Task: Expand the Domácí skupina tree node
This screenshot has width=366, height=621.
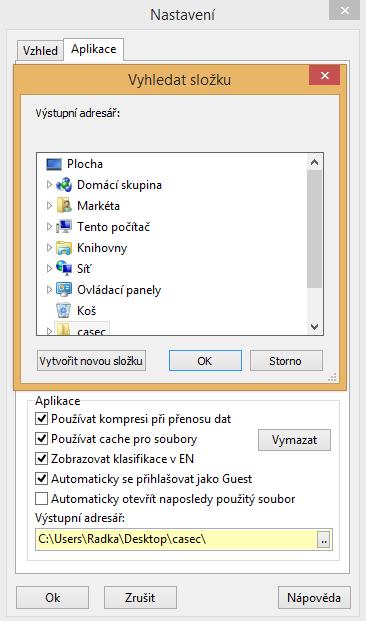Action: [49, 185]
